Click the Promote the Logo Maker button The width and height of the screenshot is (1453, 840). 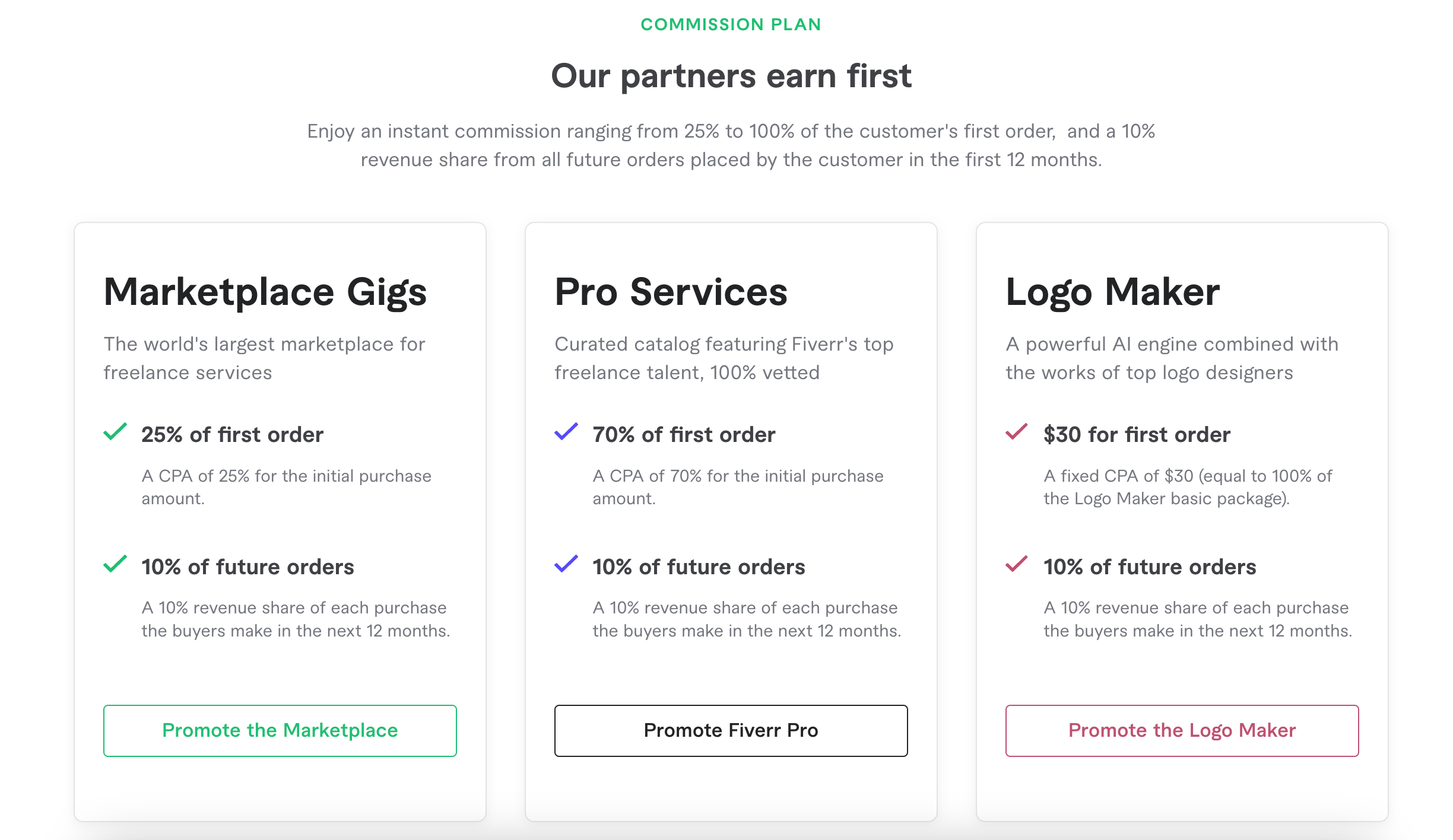1182,730
